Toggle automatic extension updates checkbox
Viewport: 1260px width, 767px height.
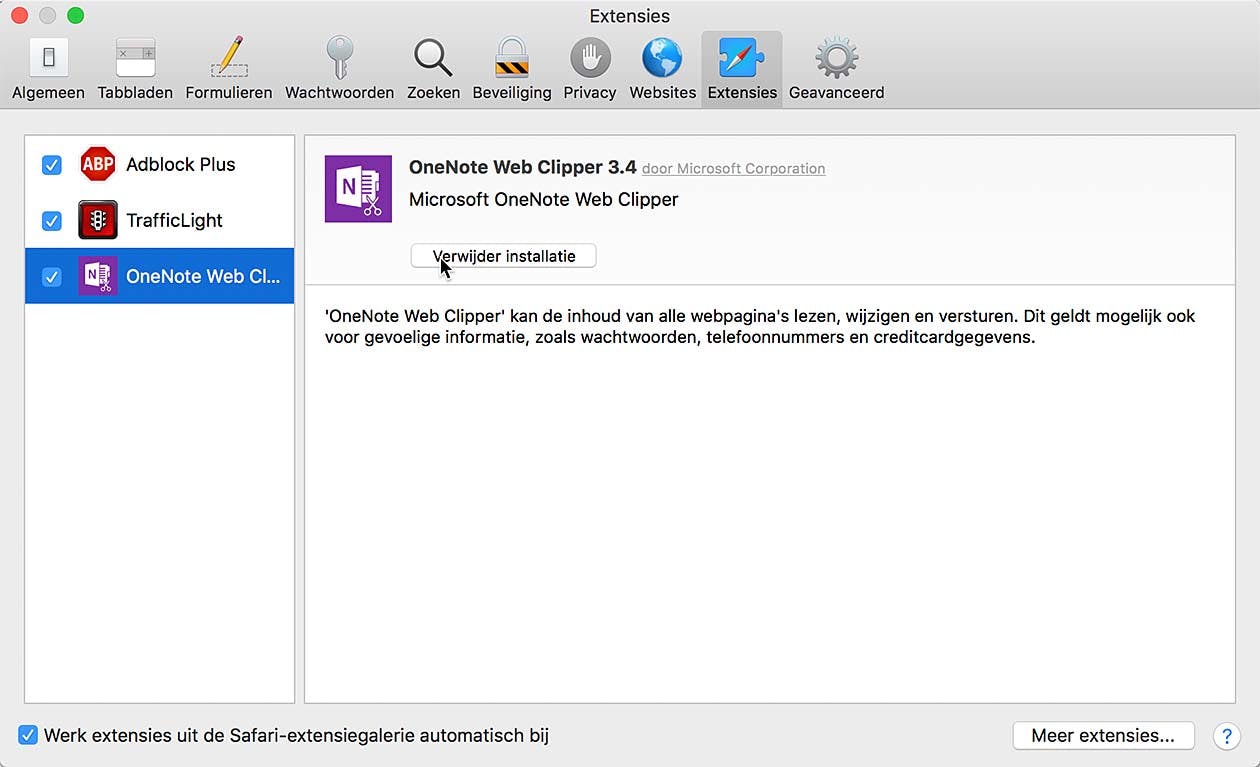[x=28, y=736]
